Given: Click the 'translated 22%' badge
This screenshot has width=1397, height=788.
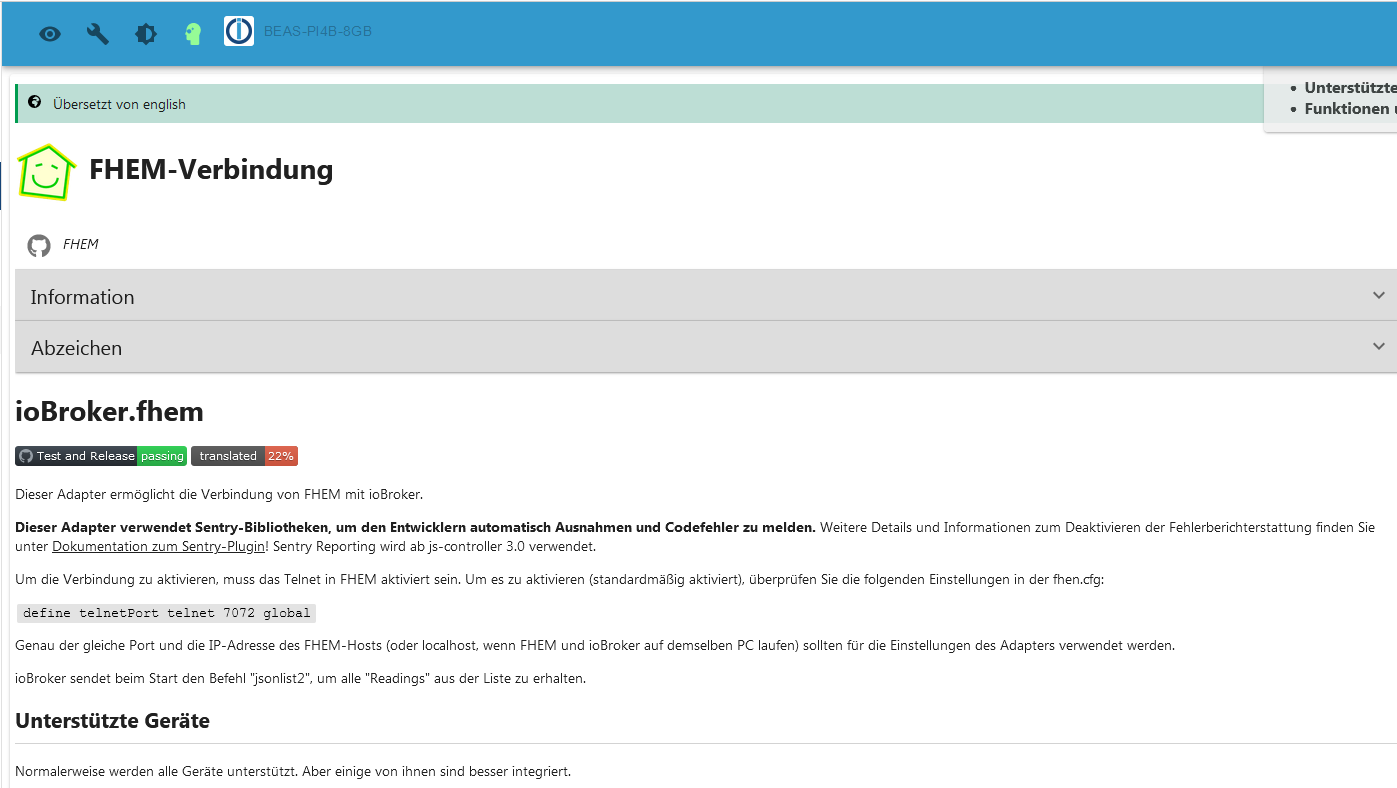Looking at the screenshot, I should 245,456.
